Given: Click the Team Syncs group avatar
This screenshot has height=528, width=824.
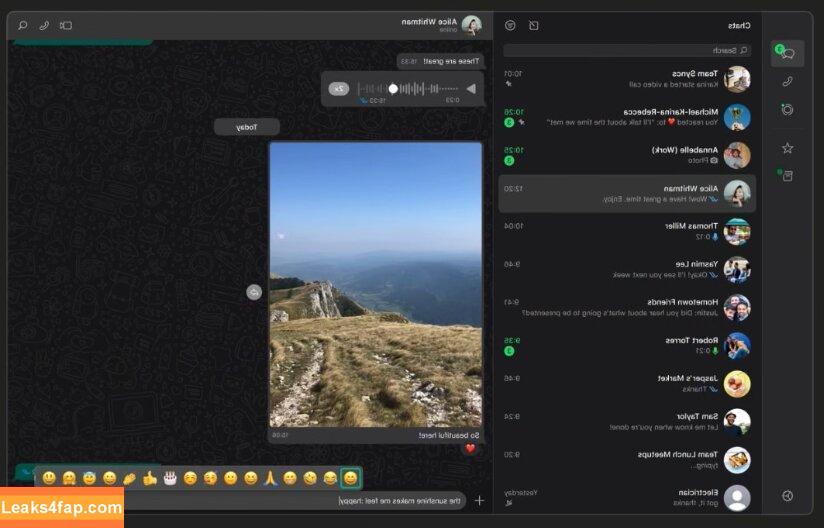Looking at the screenshot, I should pyautogui.click(x=737, y=79).
